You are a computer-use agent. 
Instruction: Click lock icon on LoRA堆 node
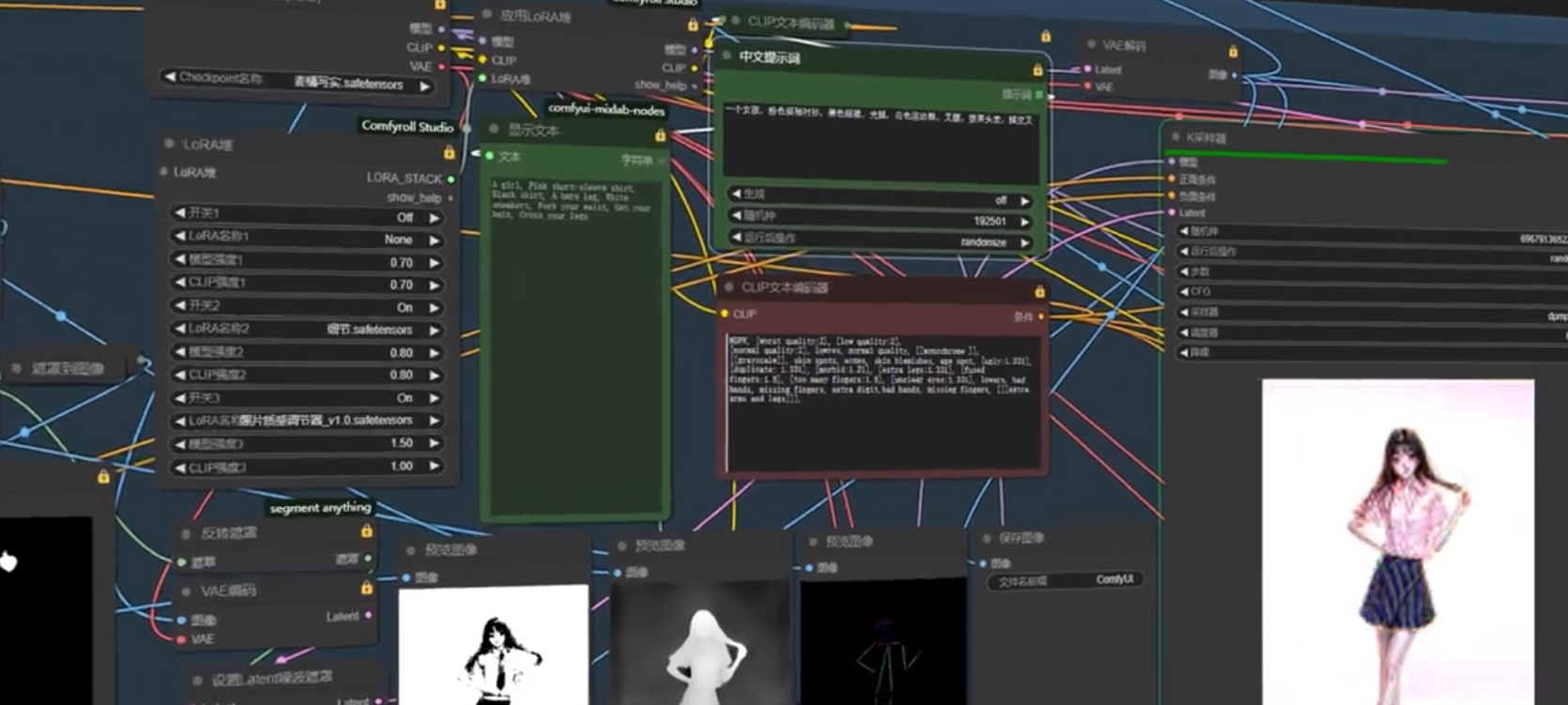click(x=449, y=152)
